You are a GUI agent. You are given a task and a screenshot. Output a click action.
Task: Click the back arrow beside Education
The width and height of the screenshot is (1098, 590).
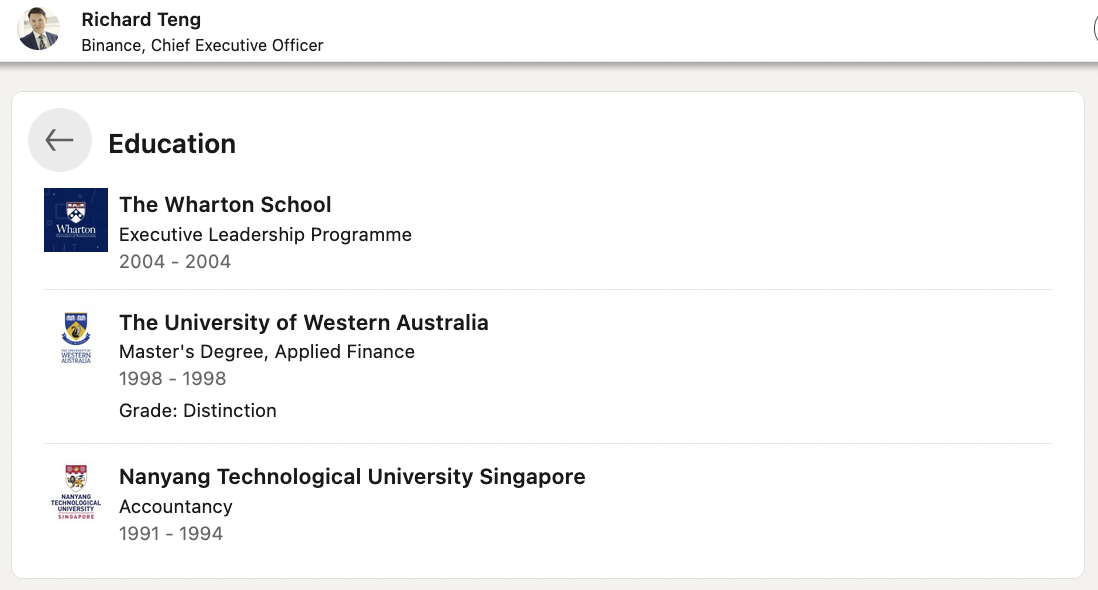(60, 140)
